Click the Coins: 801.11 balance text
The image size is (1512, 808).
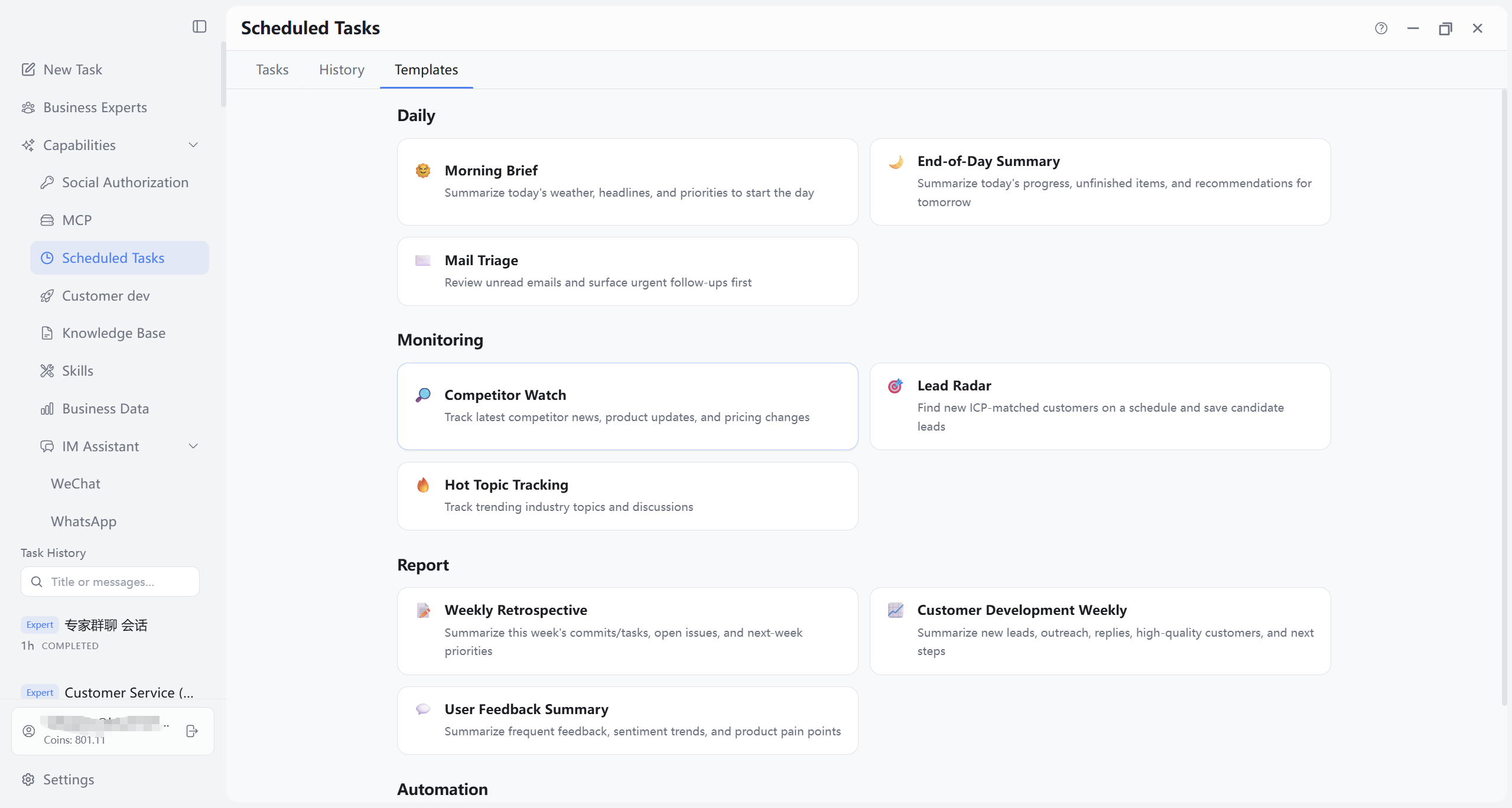click(x=74, y=740)
